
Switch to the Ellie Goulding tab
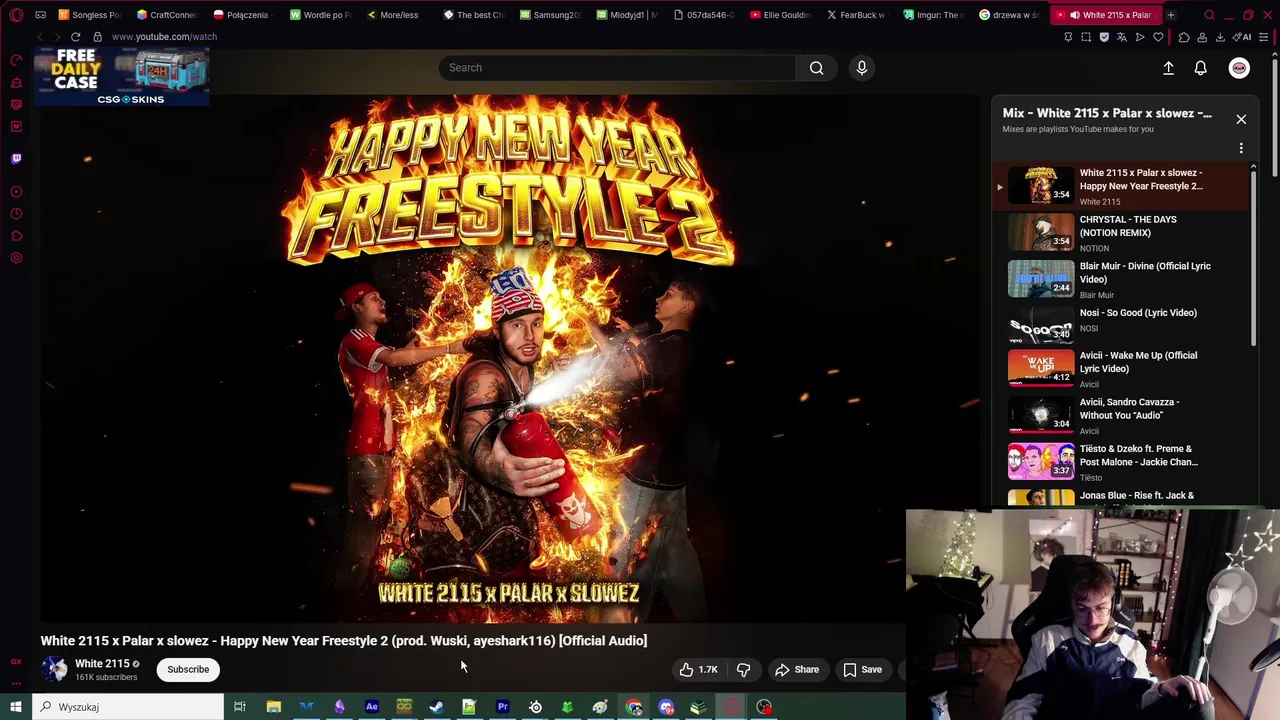(x=781, y=15)
